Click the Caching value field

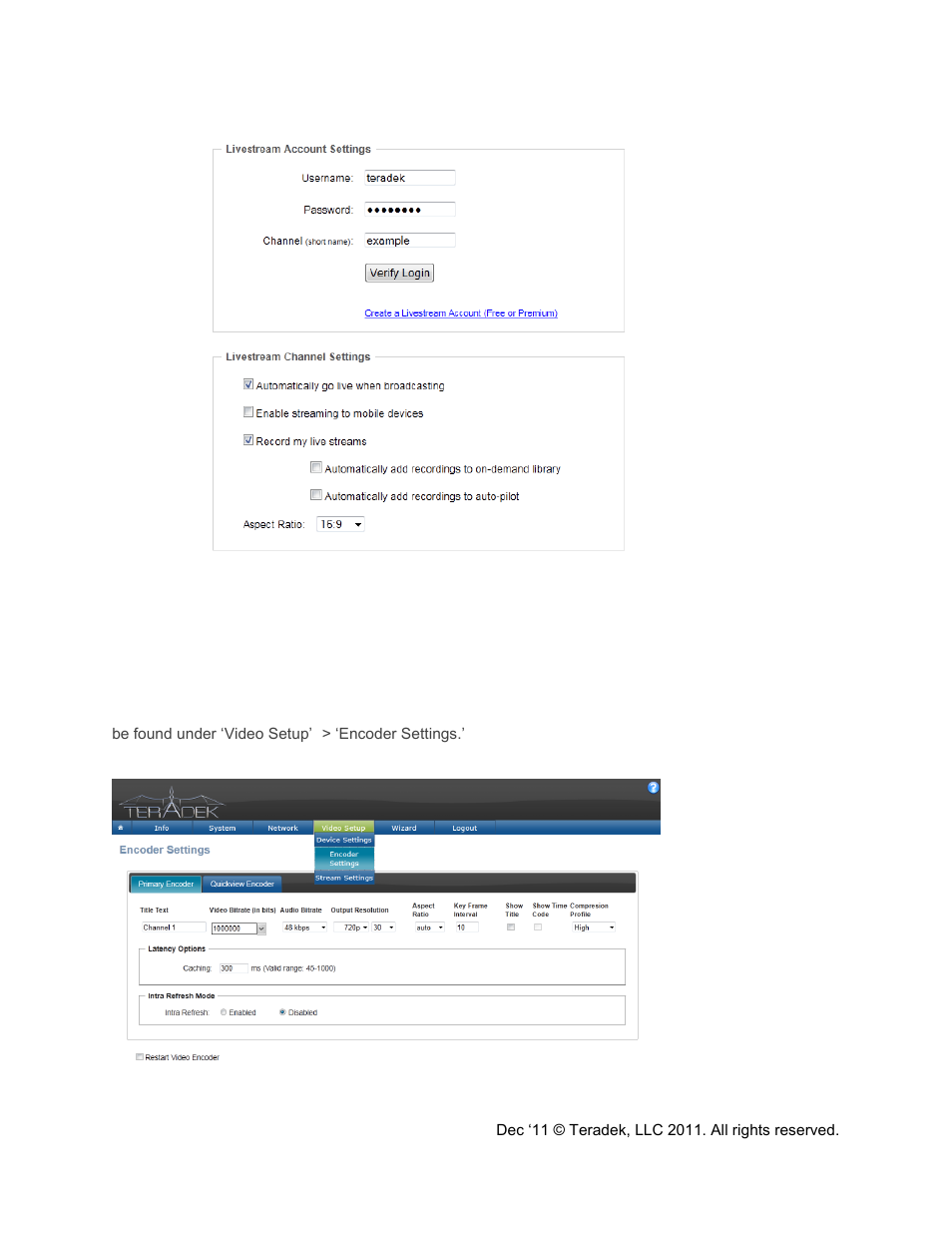pyautogui.click(x=234, y=968)
